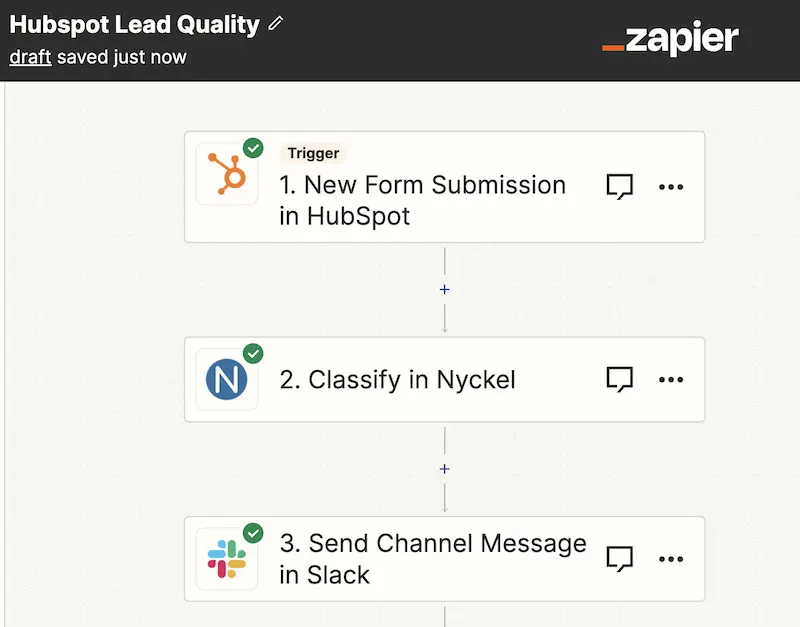Viewport: 800px width, 627px height.
Task: Select the Hubspot Lead Quality title
Action: [135, 24]
